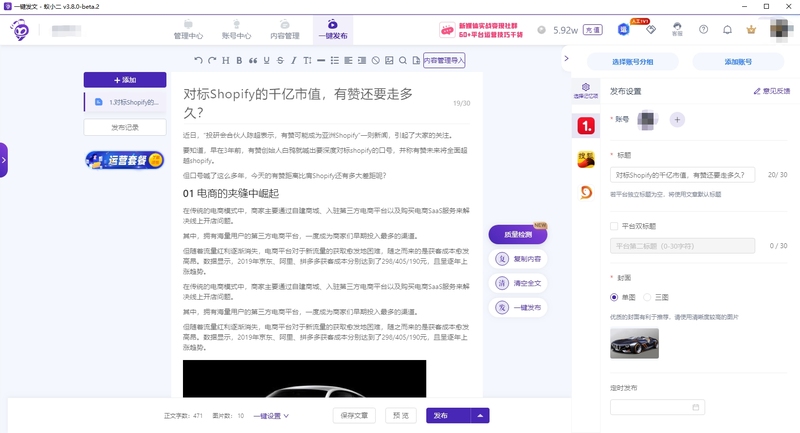The height and width of the screenshot is (433, 800).
Task: Toggle strikethrough formatting icon
Action: click(x=280, y=60)
